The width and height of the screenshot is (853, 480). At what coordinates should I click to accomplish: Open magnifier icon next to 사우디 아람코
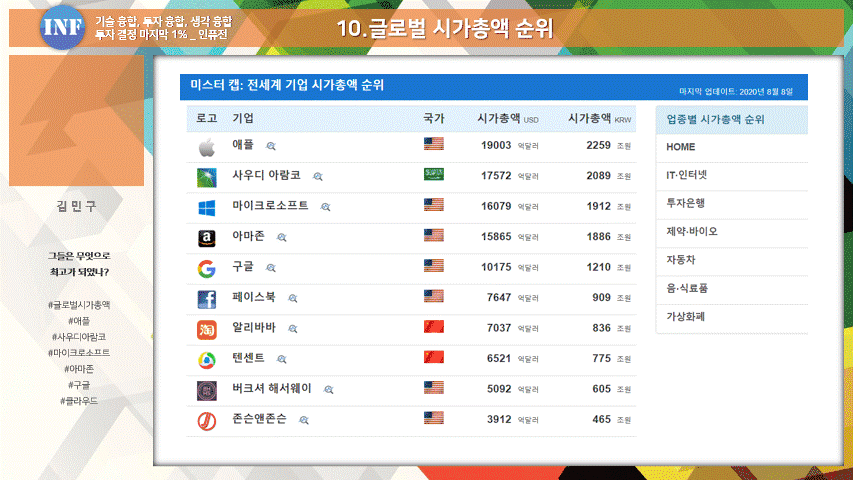point(318,176)
